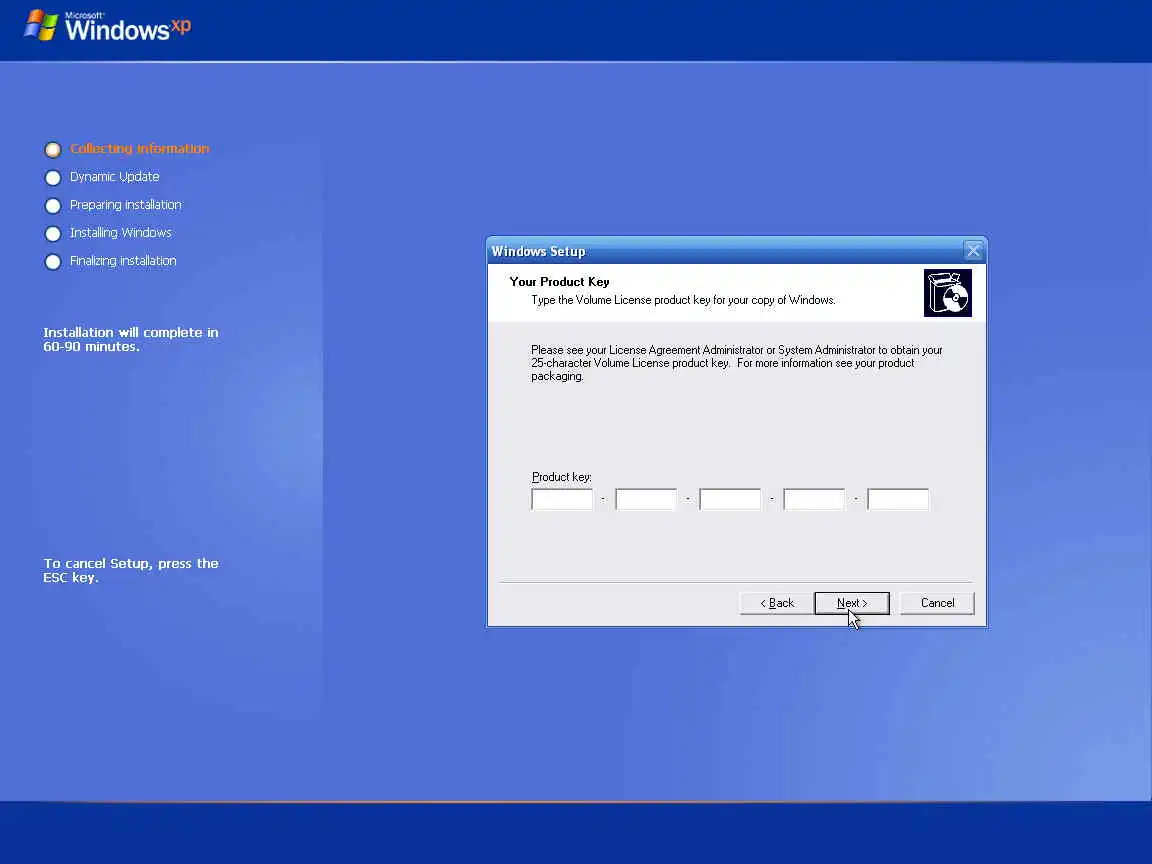Click the software box CD icon
1152x864 pixels.
[x=948, y=293]
